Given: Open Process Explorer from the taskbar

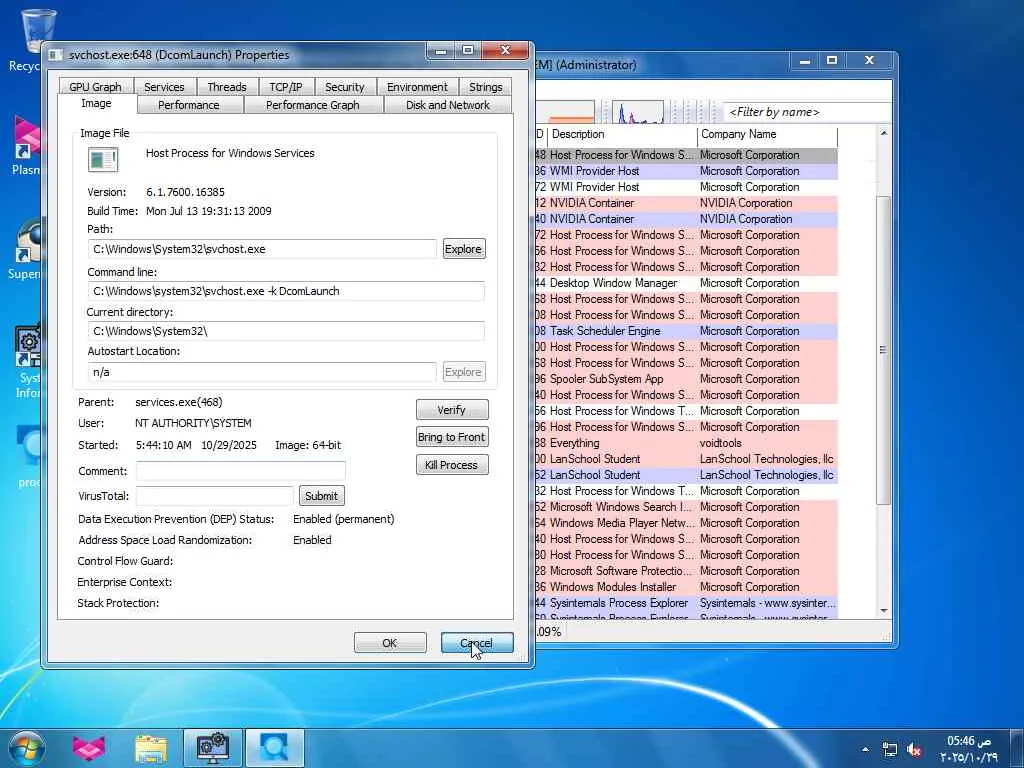Looking at the screenshot, I should [275, 748].
